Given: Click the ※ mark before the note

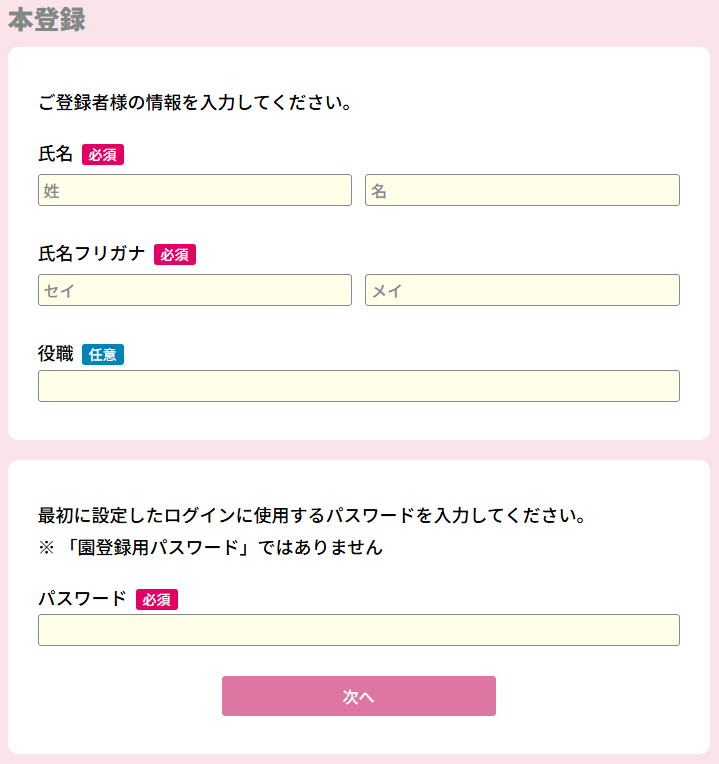Looking at the screenshot, I should pos(46,548).
